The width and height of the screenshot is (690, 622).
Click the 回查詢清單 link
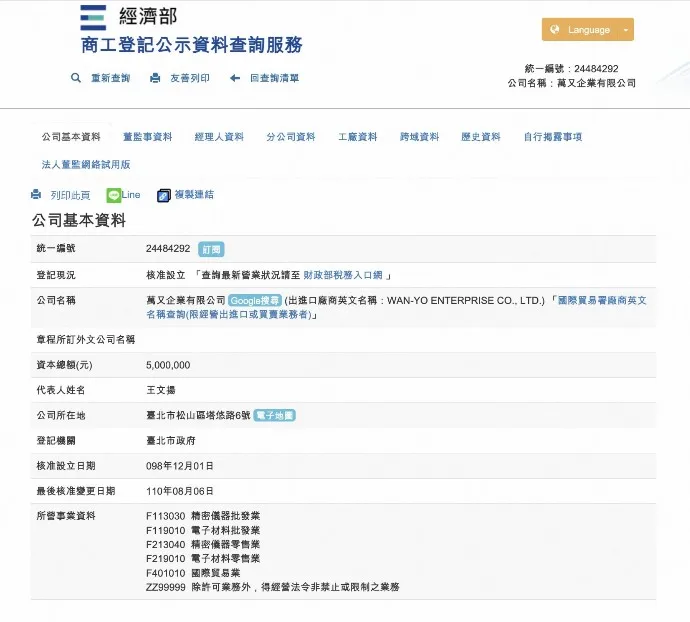pyautogui.click(x=275, y=78)
